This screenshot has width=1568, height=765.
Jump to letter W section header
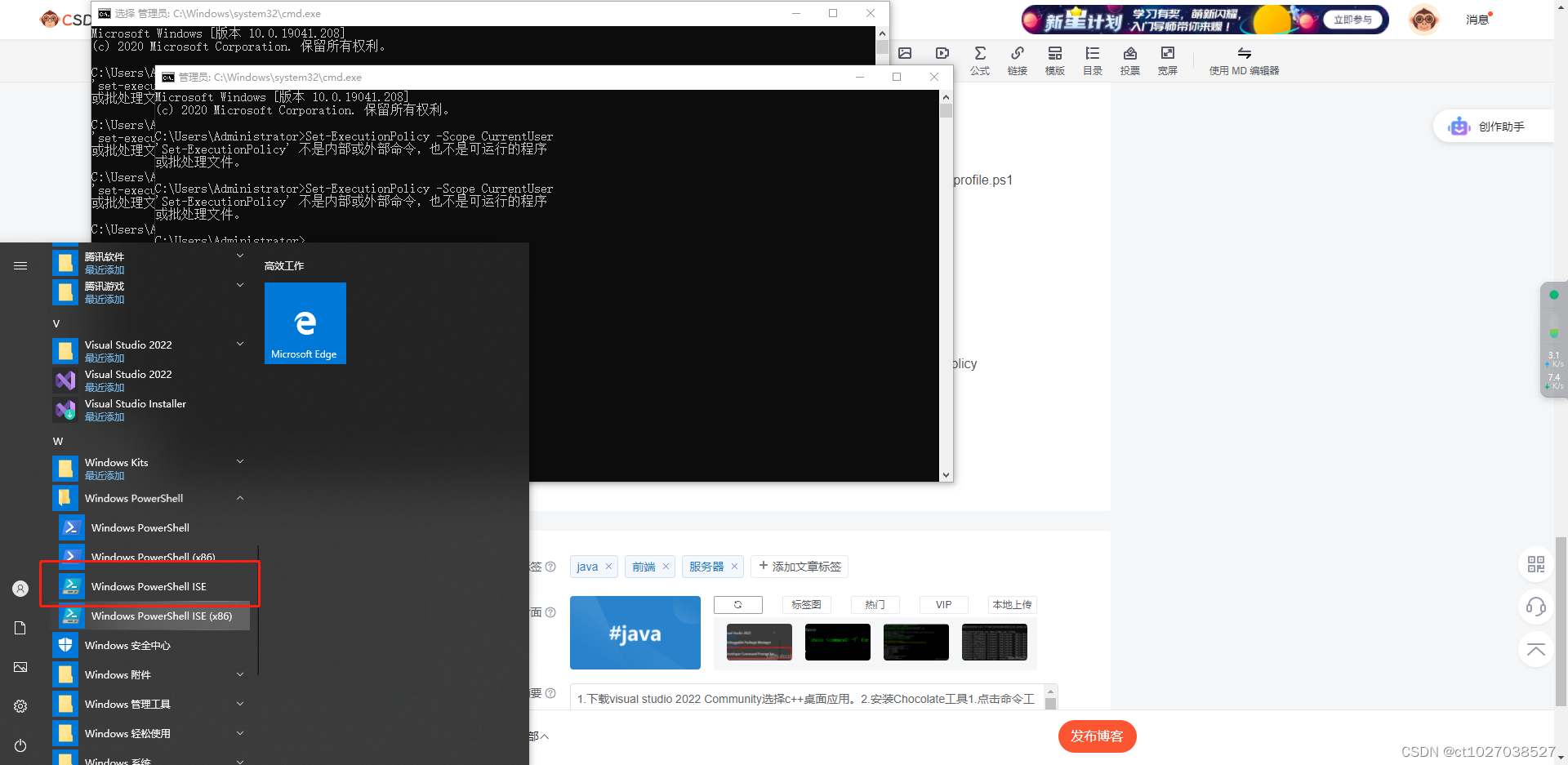point(58,441)
